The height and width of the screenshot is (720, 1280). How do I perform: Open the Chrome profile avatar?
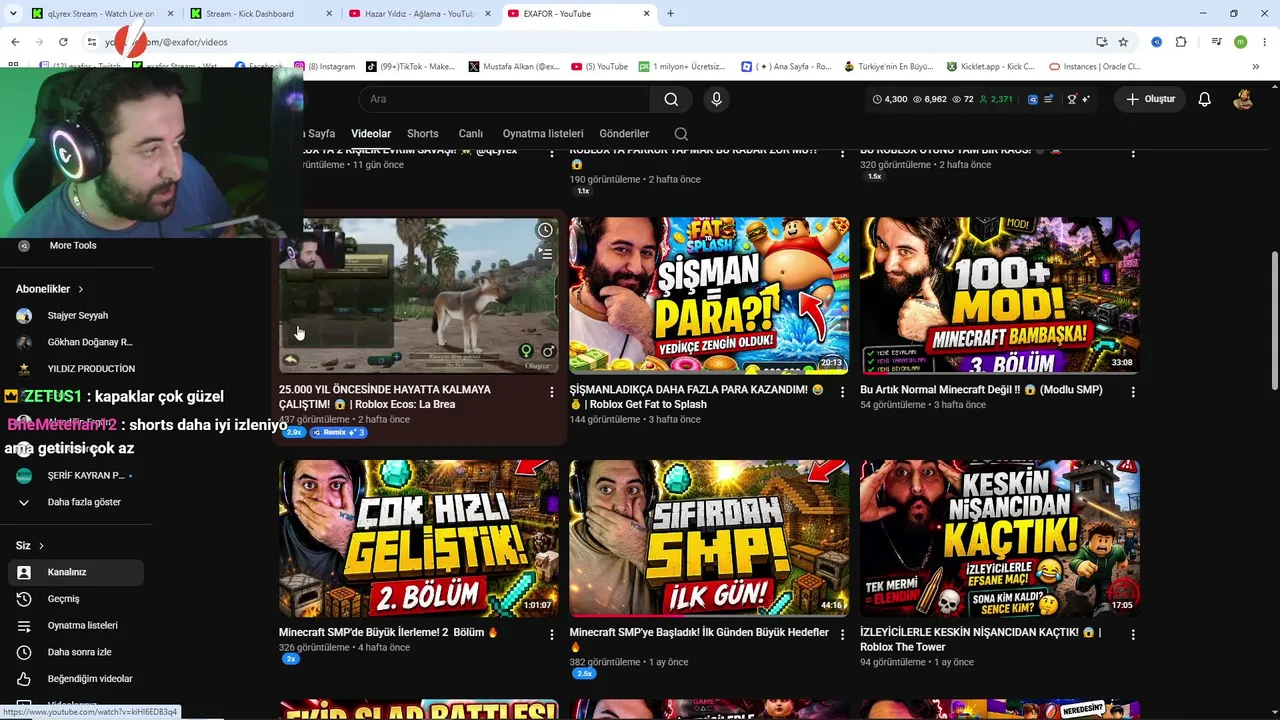[1240, 42]
